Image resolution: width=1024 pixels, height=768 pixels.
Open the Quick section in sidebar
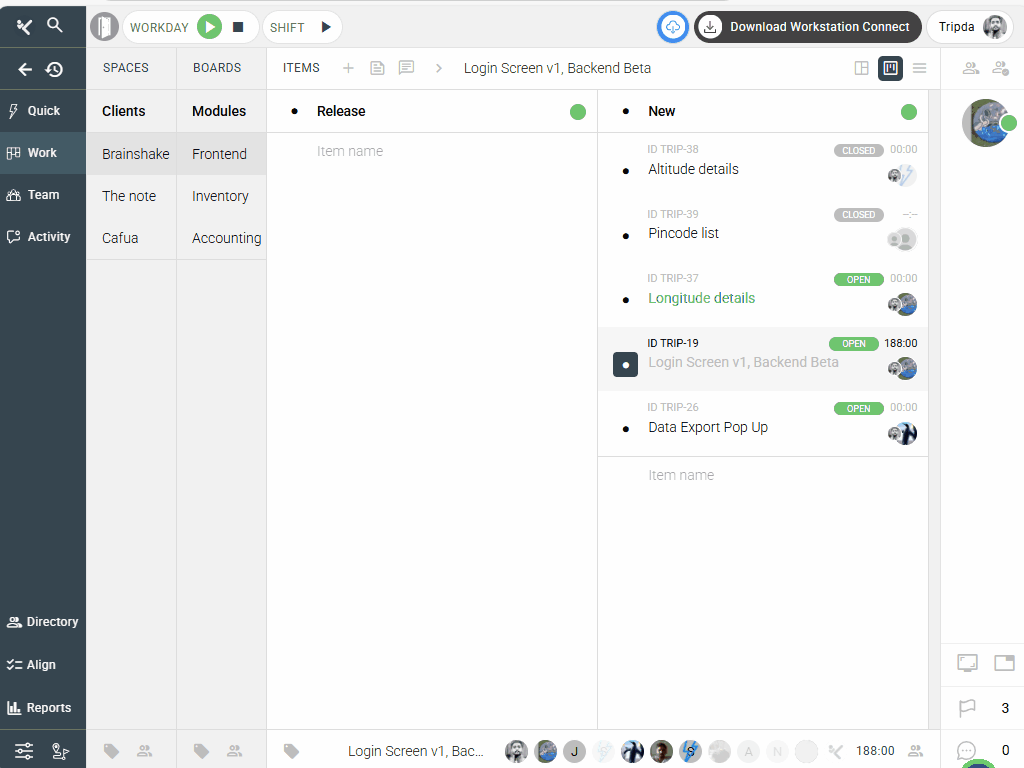tap(43, 111)
